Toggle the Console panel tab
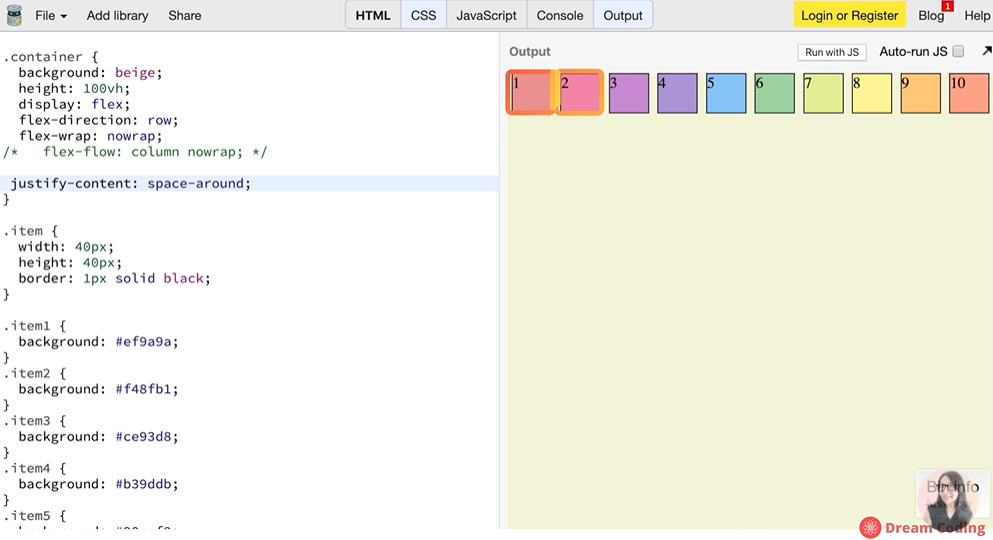993x540 pixels. pyautogui.click(x=560, y=15)
